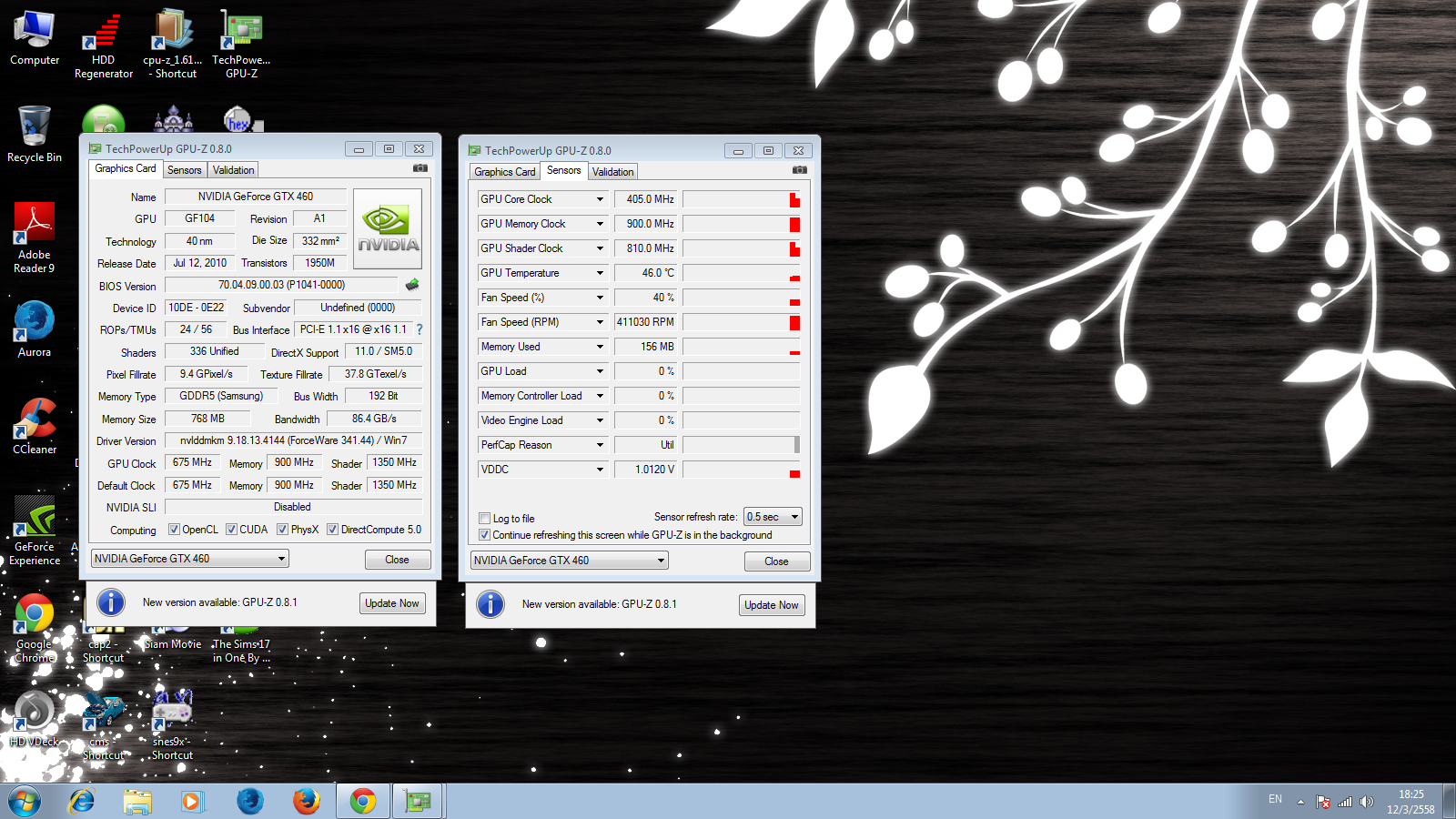This screenshot has height=819, width=1456.
Task: Select the snes9x shortcut icon
Action: 172,725
